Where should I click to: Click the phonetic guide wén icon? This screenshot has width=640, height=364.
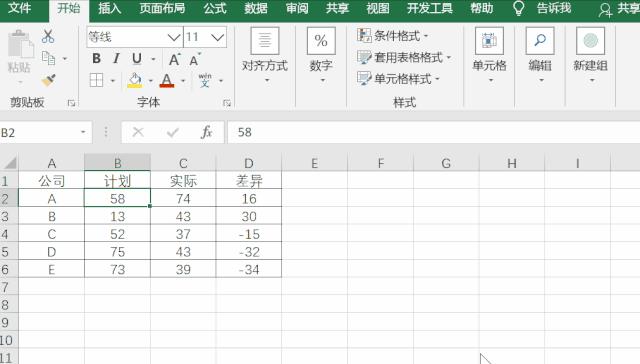(x=205, y=80)
